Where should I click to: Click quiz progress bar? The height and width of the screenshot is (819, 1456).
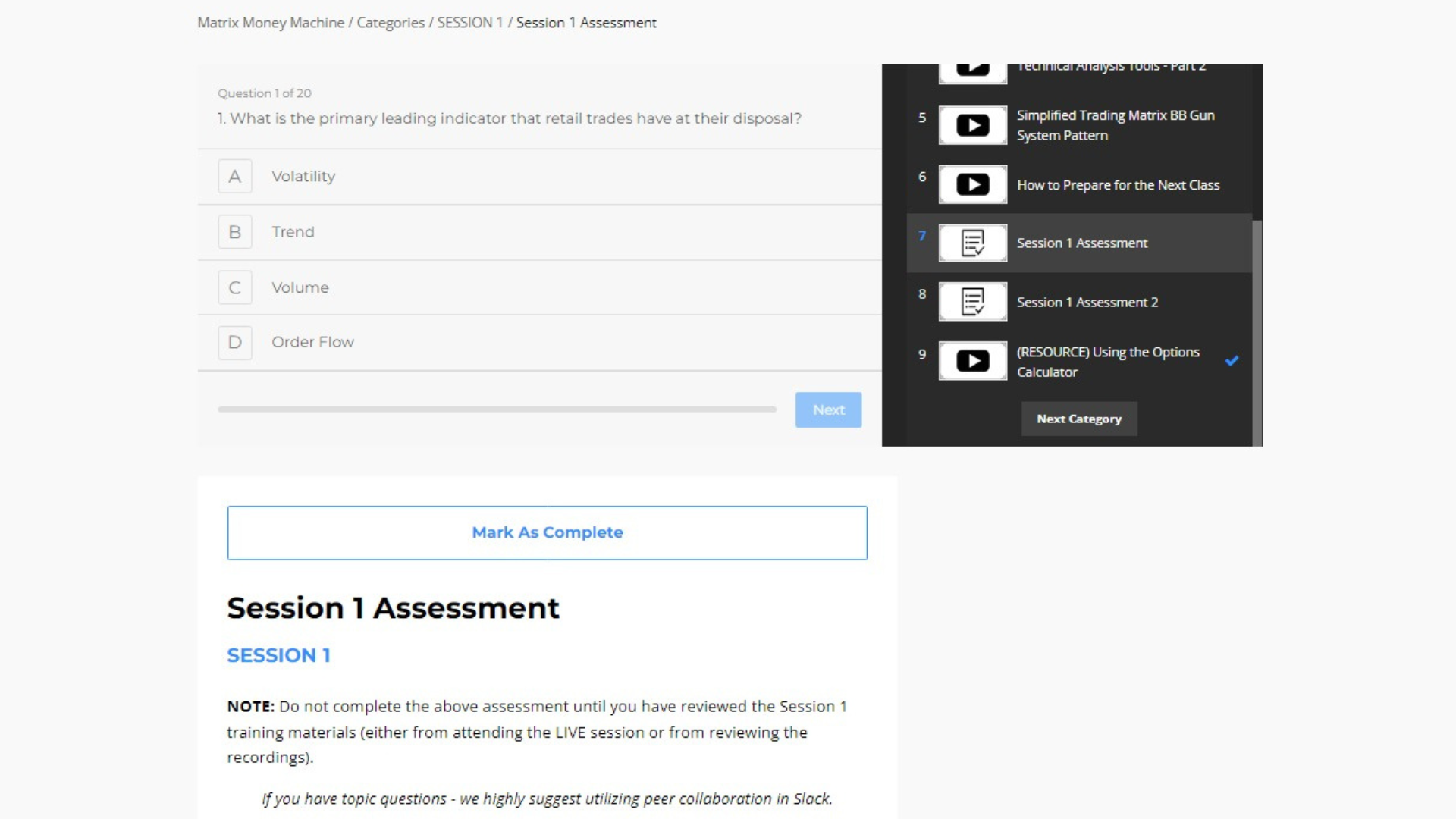[497, 409]
